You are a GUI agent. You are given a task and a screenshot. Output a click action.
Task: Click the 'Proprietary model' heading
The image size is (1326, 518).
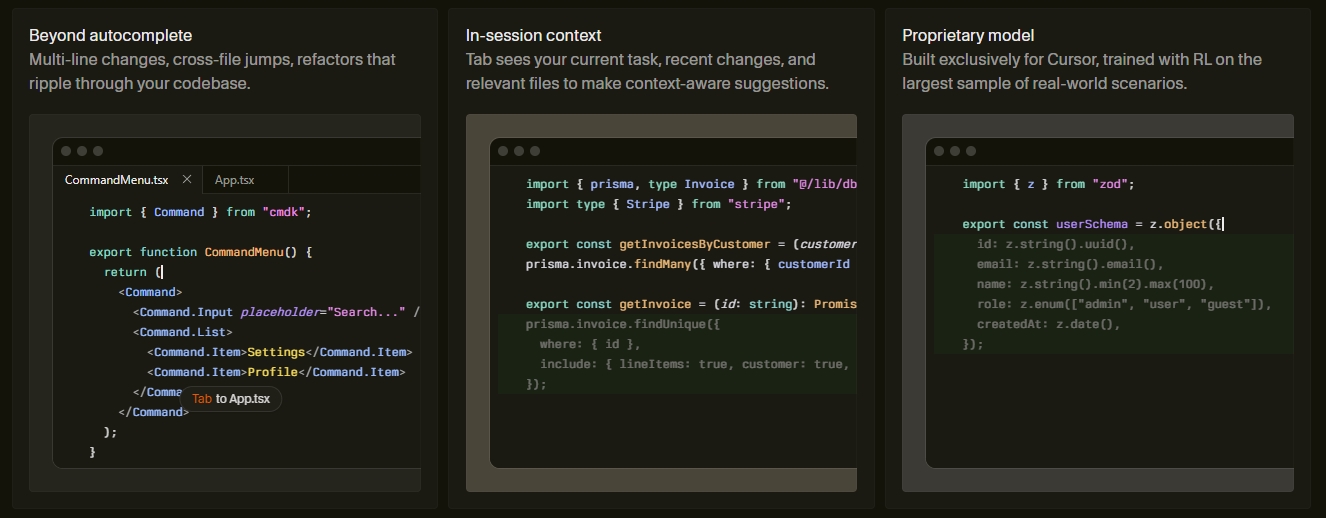pos(968,35)
